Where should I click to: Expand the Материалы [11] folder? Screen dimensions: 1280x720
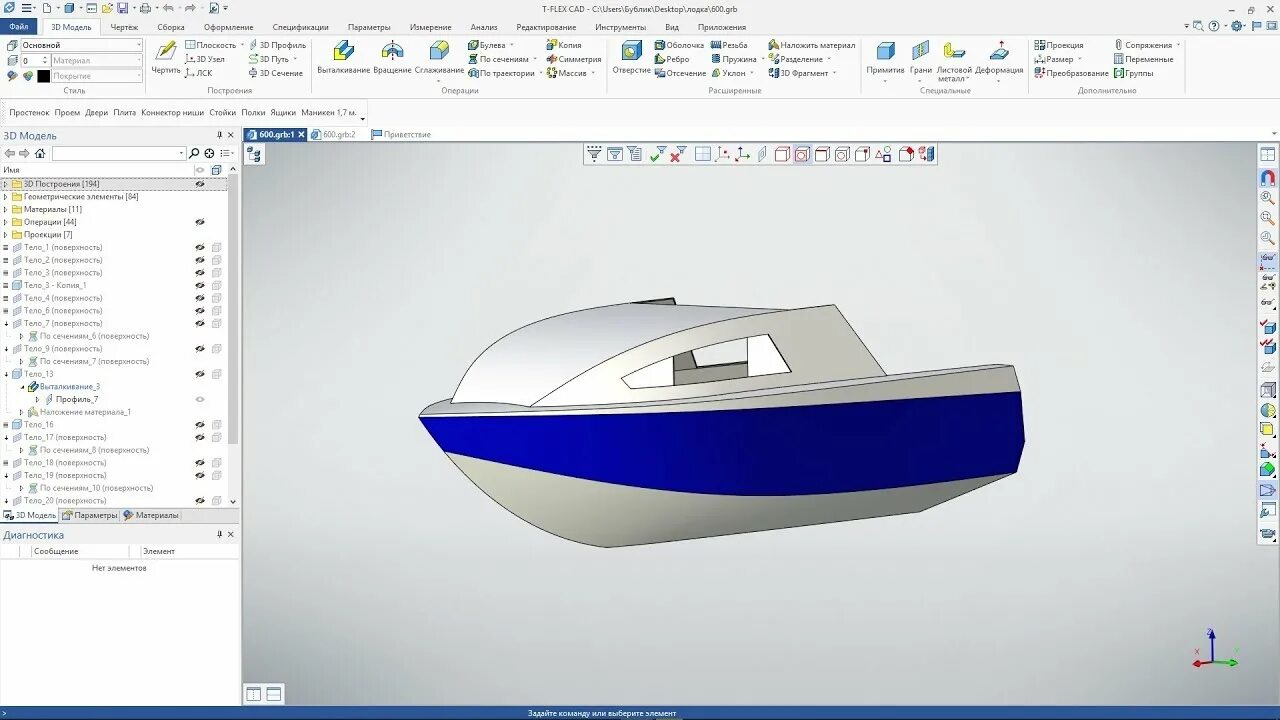(5, 209)
